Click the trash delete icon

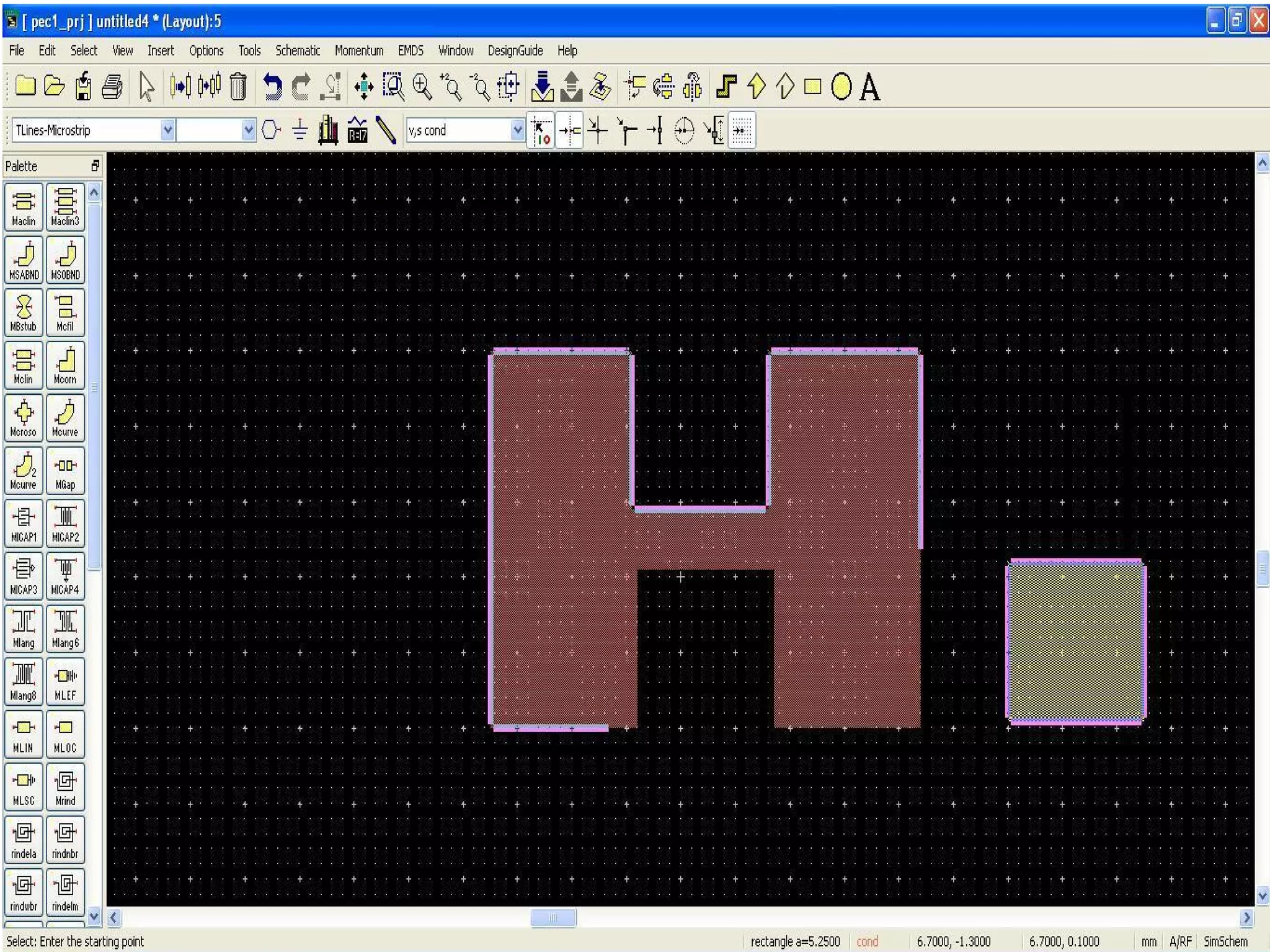pos(238,87)
